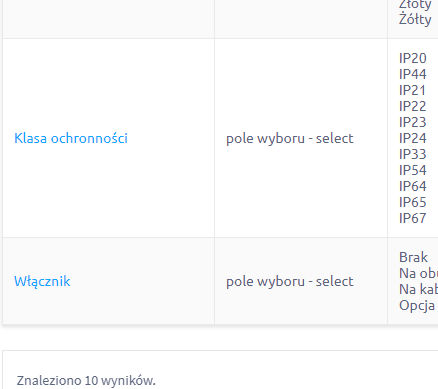Click the Brak value in Włącznik row
The width and height of the screenshot is (438, 389).
[413, 257]
